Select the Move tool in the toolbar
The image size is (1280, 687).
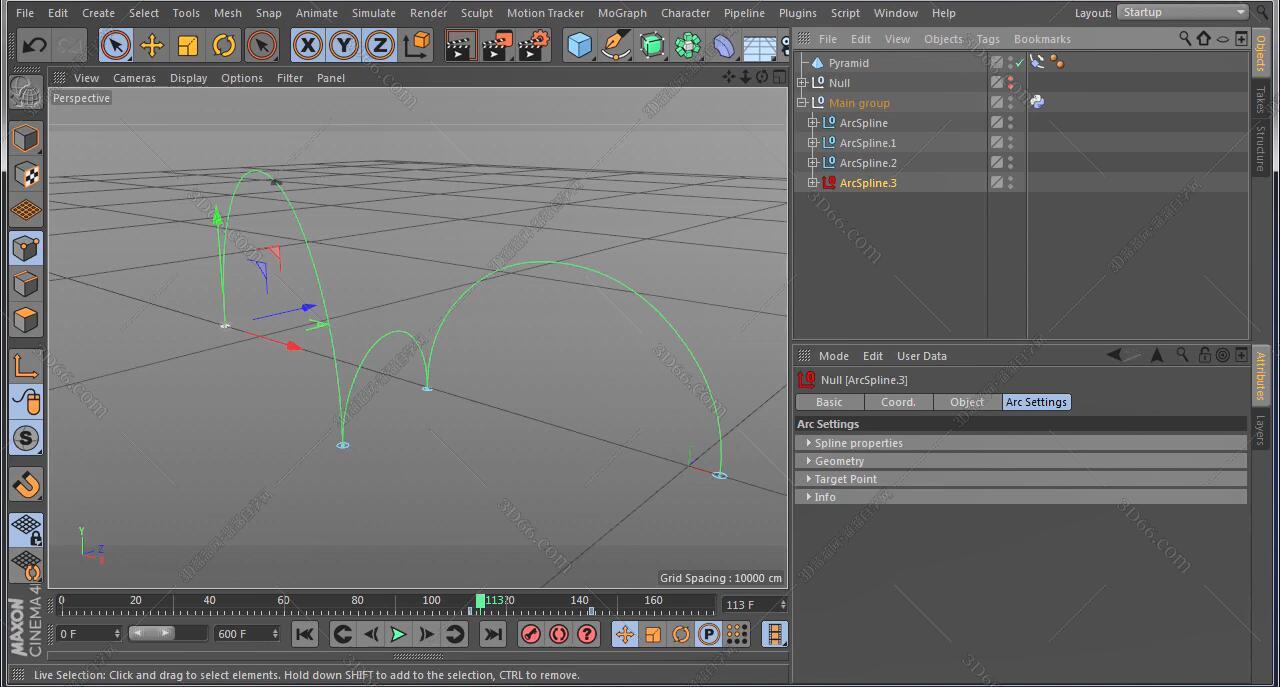153,45
